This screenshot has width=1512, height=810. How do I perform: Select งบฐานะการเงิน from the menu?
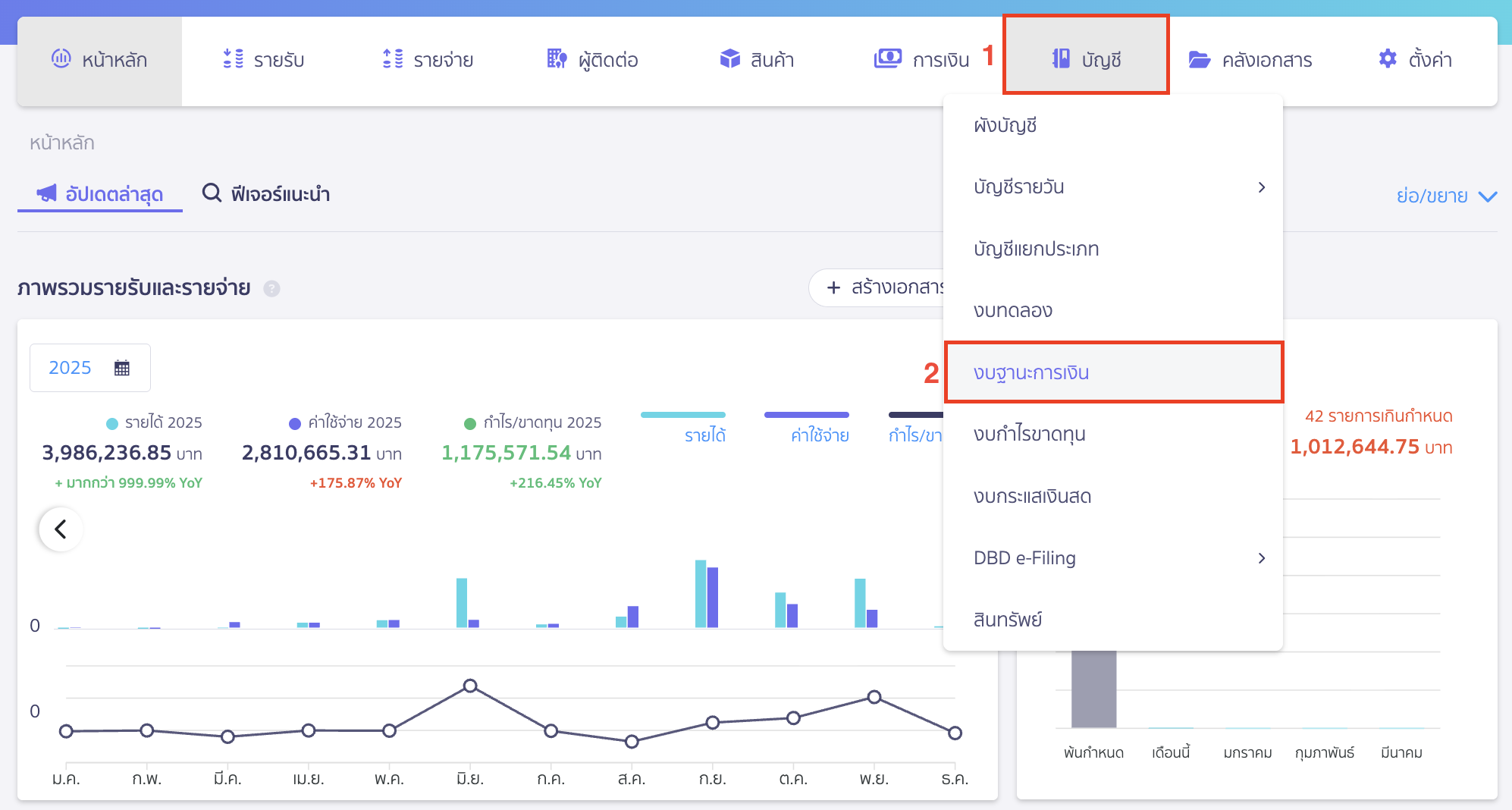point(1112,372)
